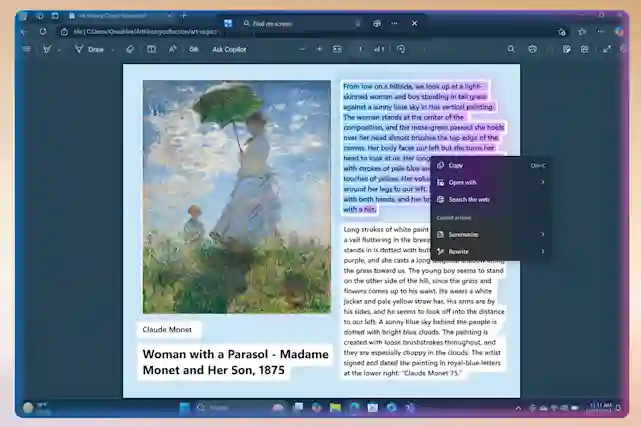This screenshot has height=427, width=641.
Task: Click the 'Woman with a Parasol' title
Action: pyautogui.click(x=235, y=362)
